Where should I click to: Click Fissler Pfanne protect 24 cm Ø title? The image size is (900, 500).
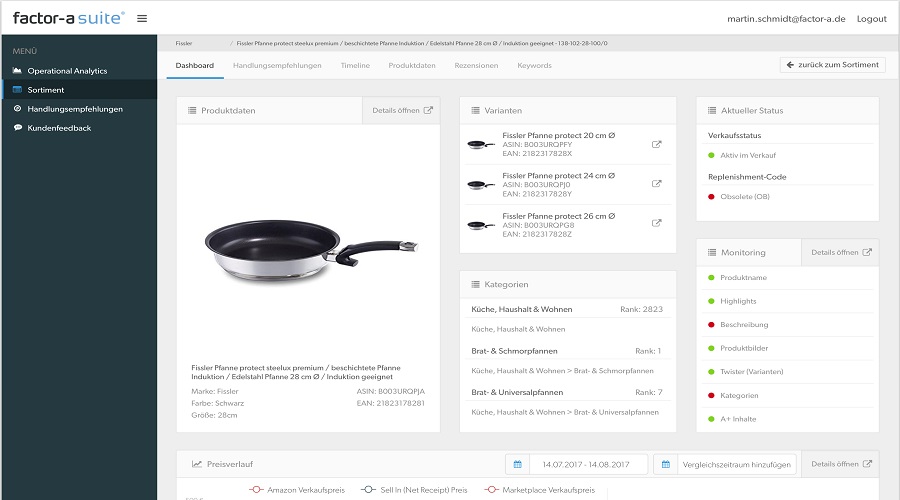[558, 176]
